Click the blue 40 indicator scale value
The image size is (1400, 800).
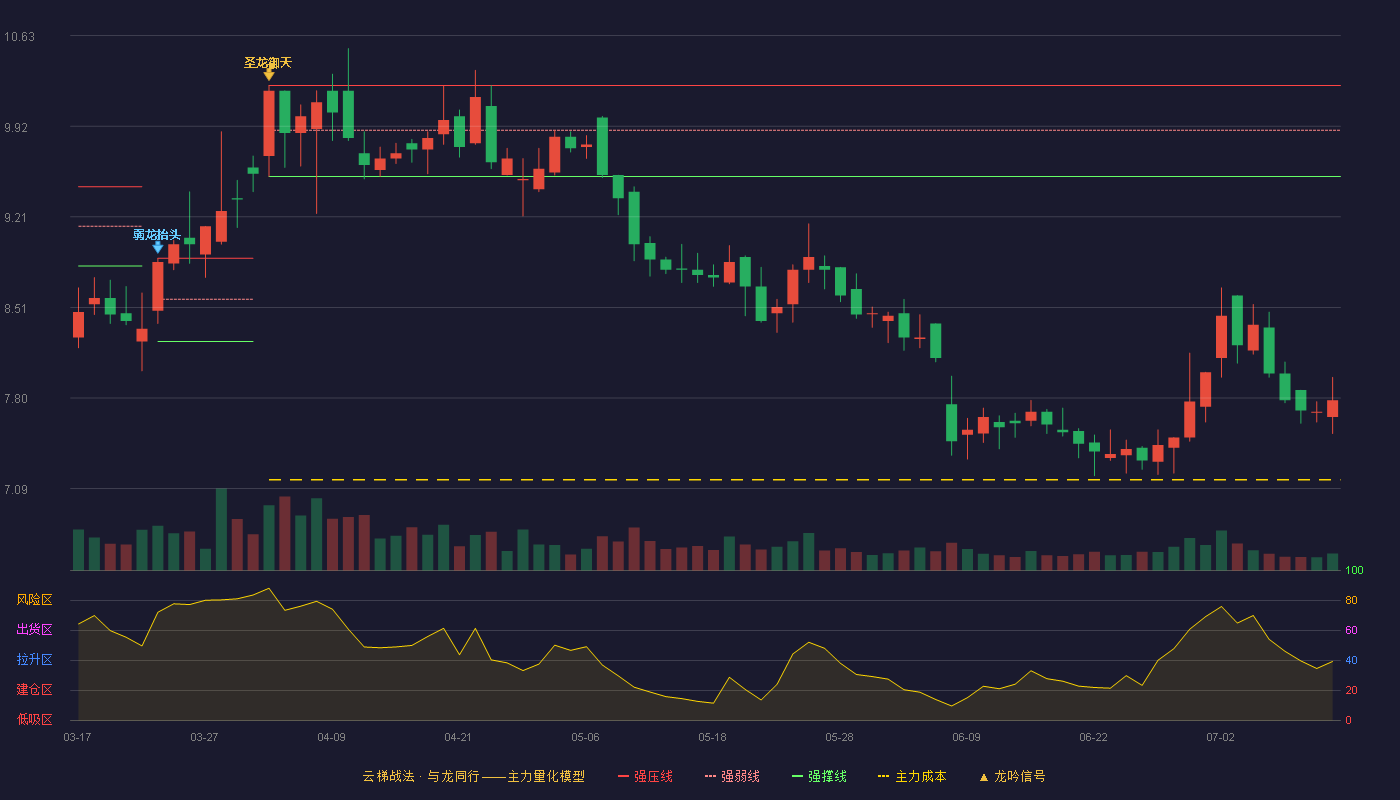pyautogui.click(x=1351, y=660)
